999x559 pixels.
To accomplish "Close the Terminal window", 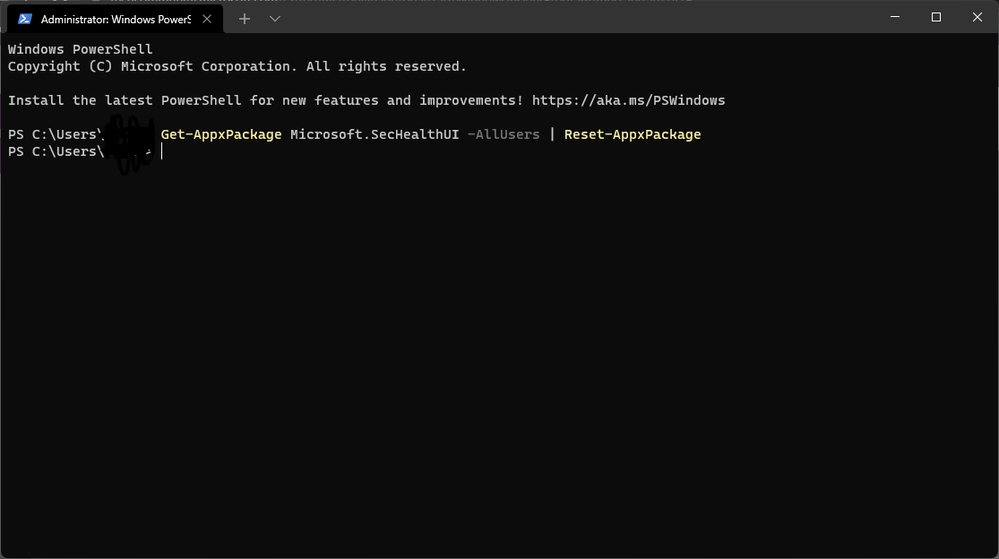I will [977, 17].
